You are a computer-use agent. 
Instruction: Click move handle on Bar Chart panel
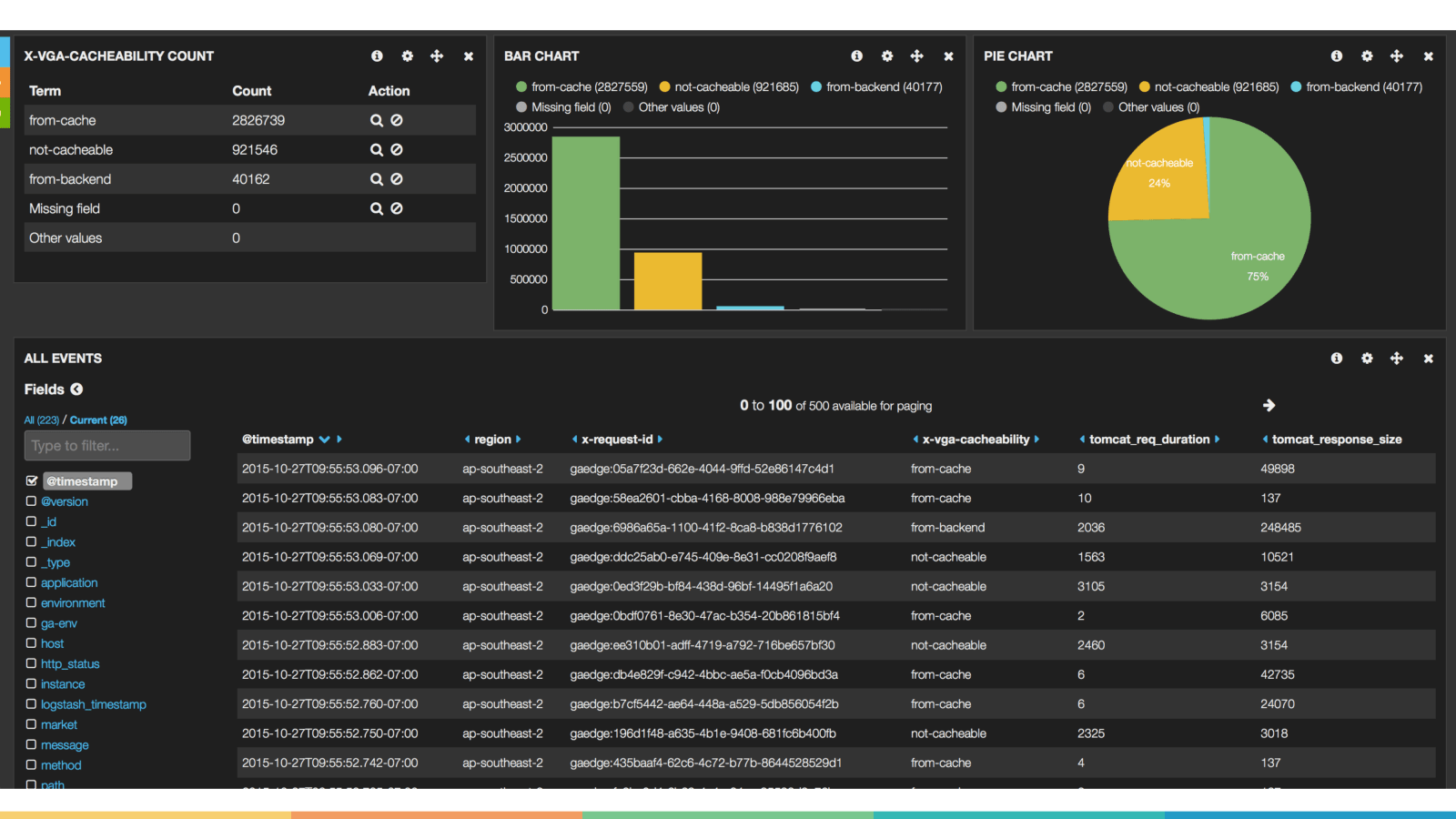[x=917, y=56]
